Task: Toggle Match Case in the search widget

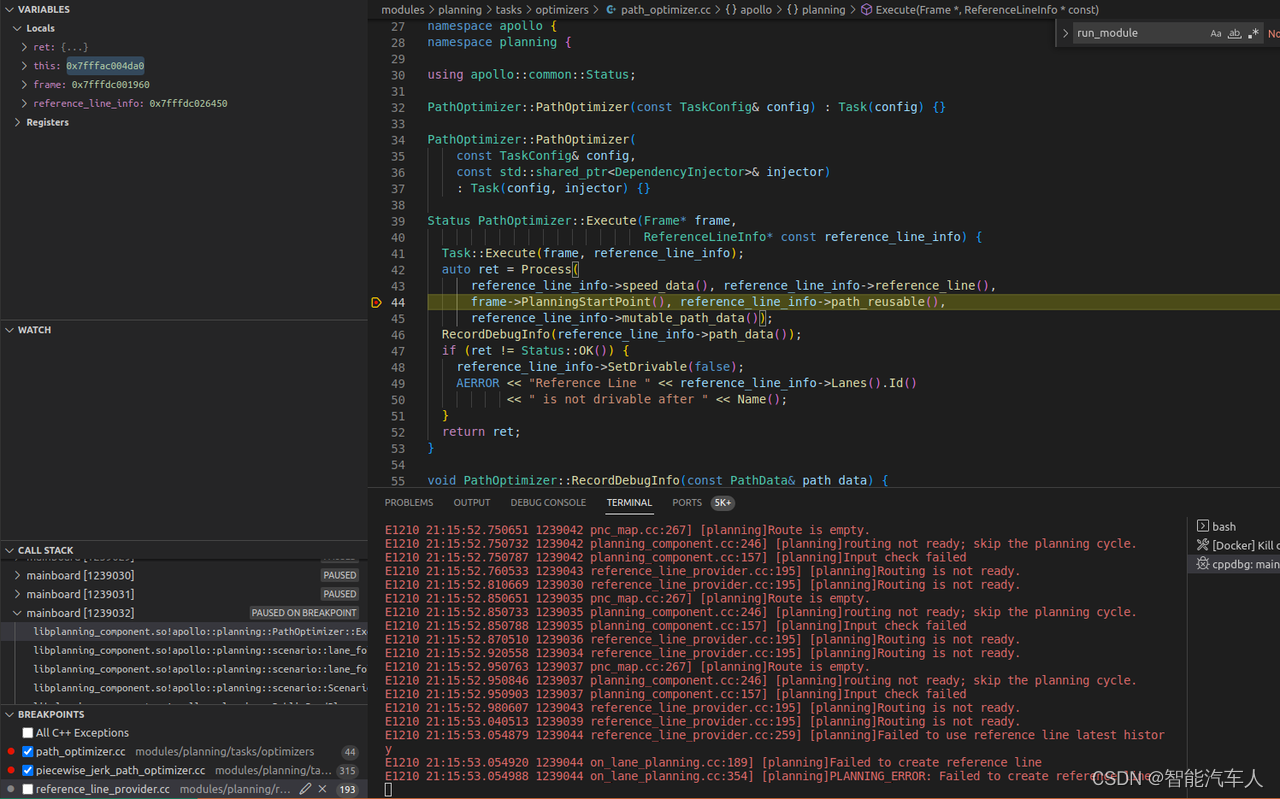Action: click(x=1216, y=33)
